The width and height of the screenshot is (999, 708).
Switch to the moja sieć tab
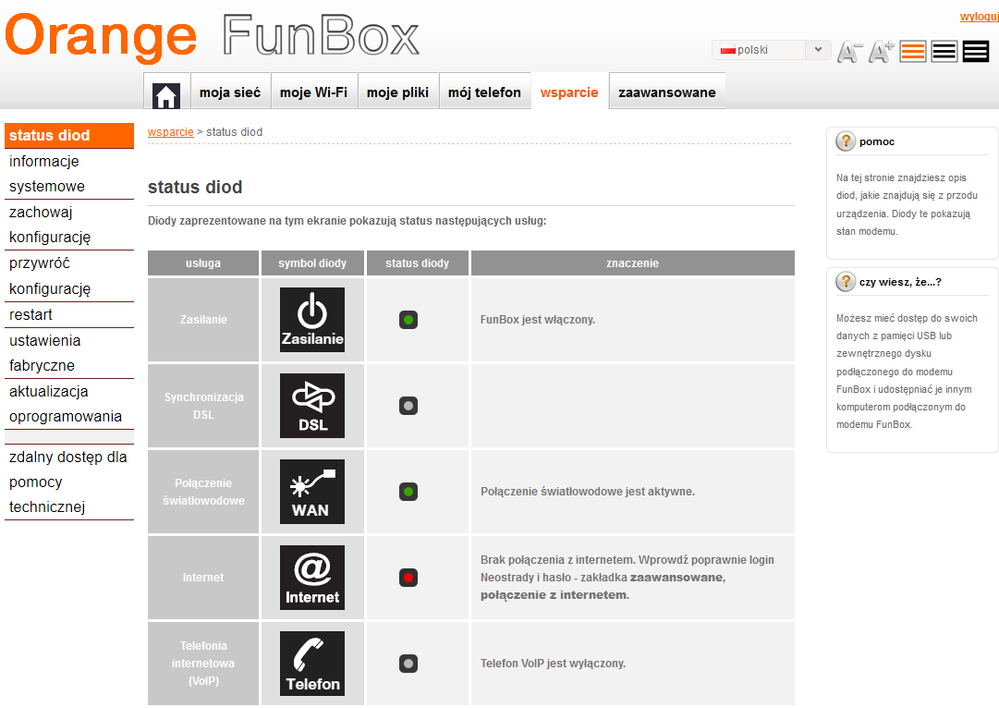point(231,91)
